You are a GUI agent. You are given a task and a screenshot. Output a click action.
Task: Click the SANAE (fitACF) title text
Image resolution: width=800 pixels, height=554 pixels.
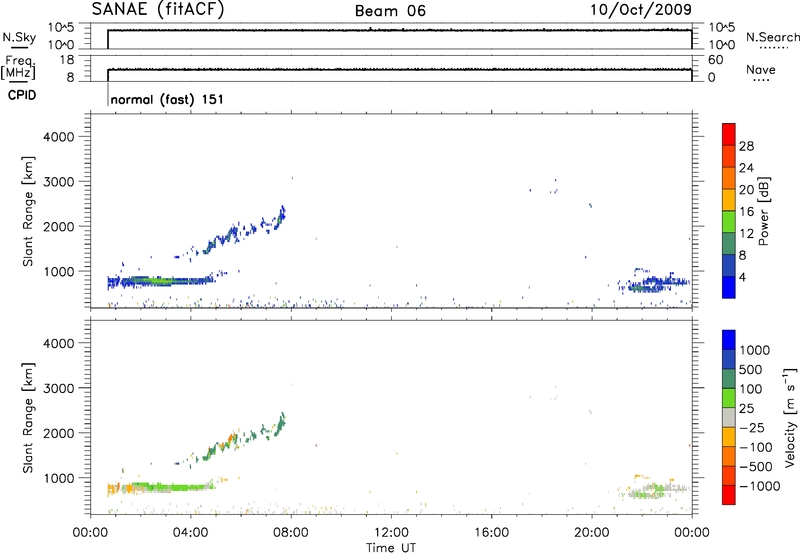(x=158, y=10)
